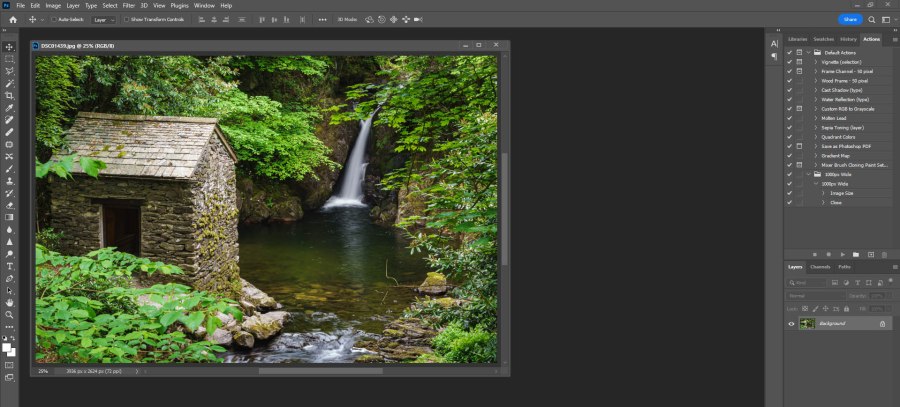Switch to the Channels tab
This screenshot has width=900, height=407.
[820, 267]
